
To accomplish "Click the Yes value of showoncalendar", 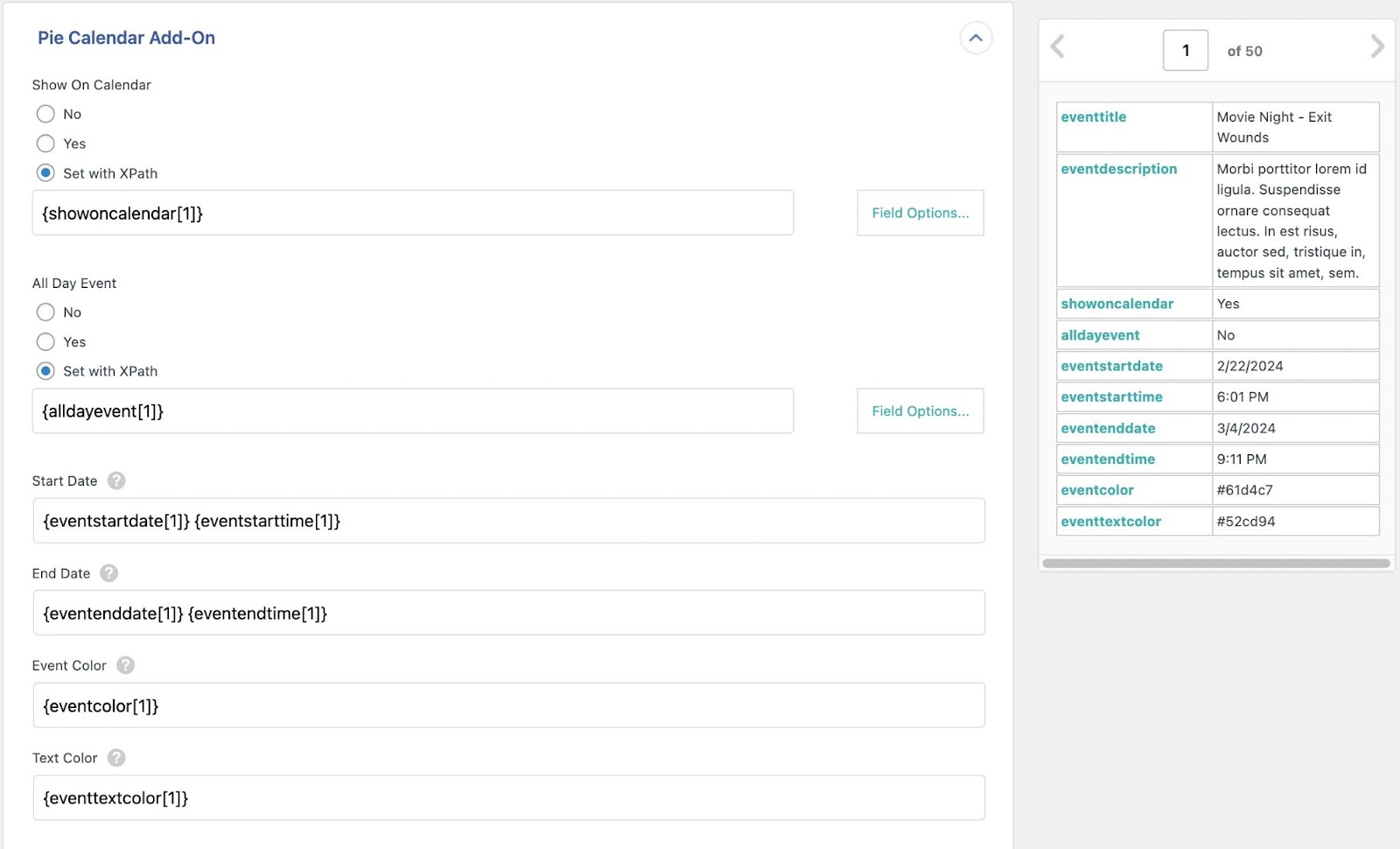I will (x=1228, y=304).
